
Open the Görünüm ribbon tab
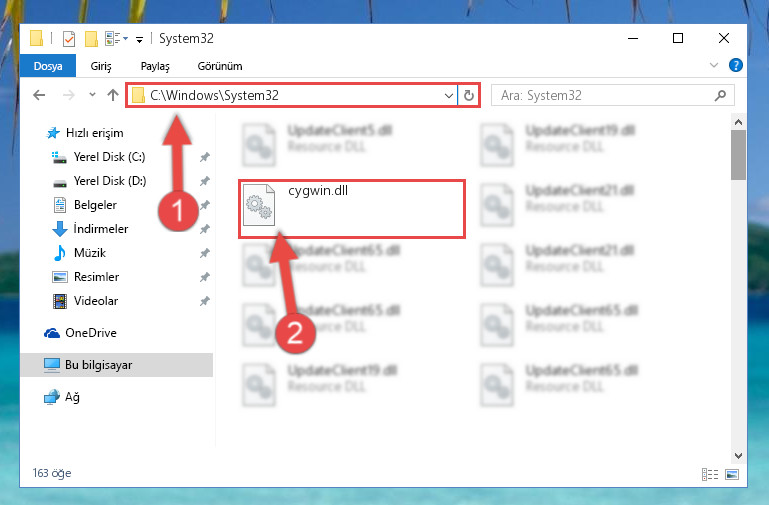pyautogui.click(x=220, y=66)
